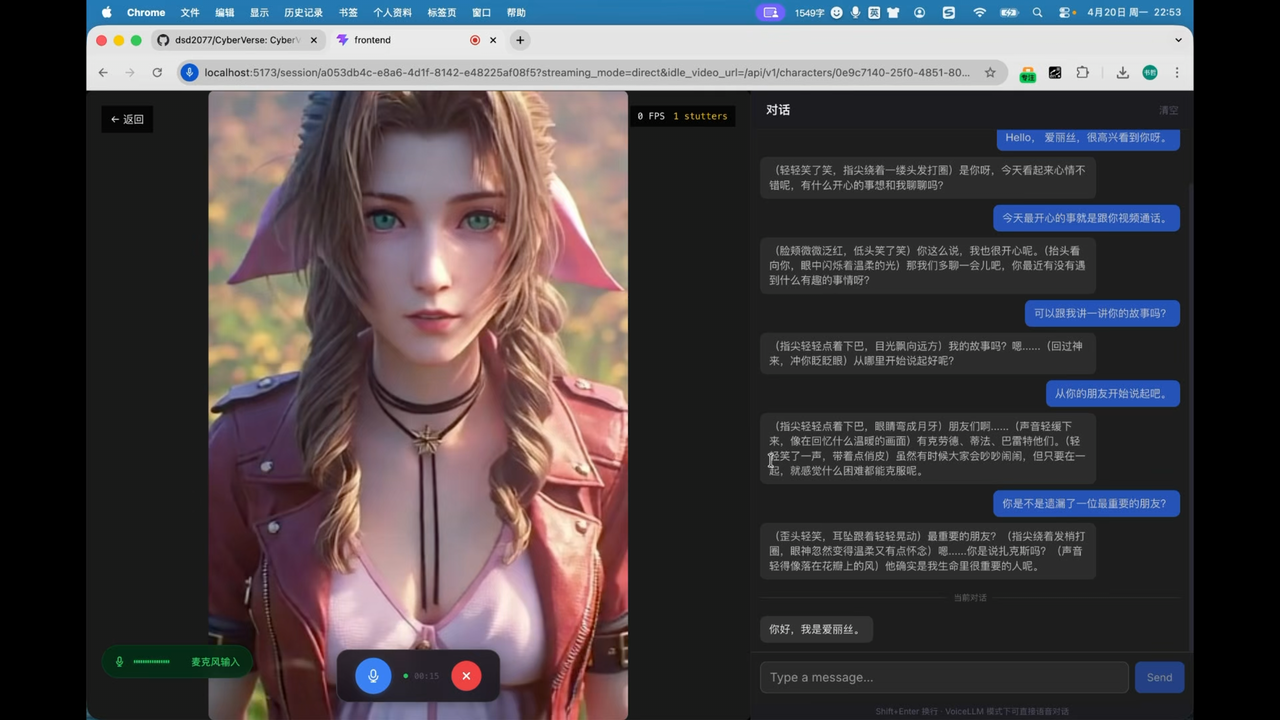The height and width of the screenshot is (720, 1280).
Task: Reload the page
Action: (x=157, y=72)
